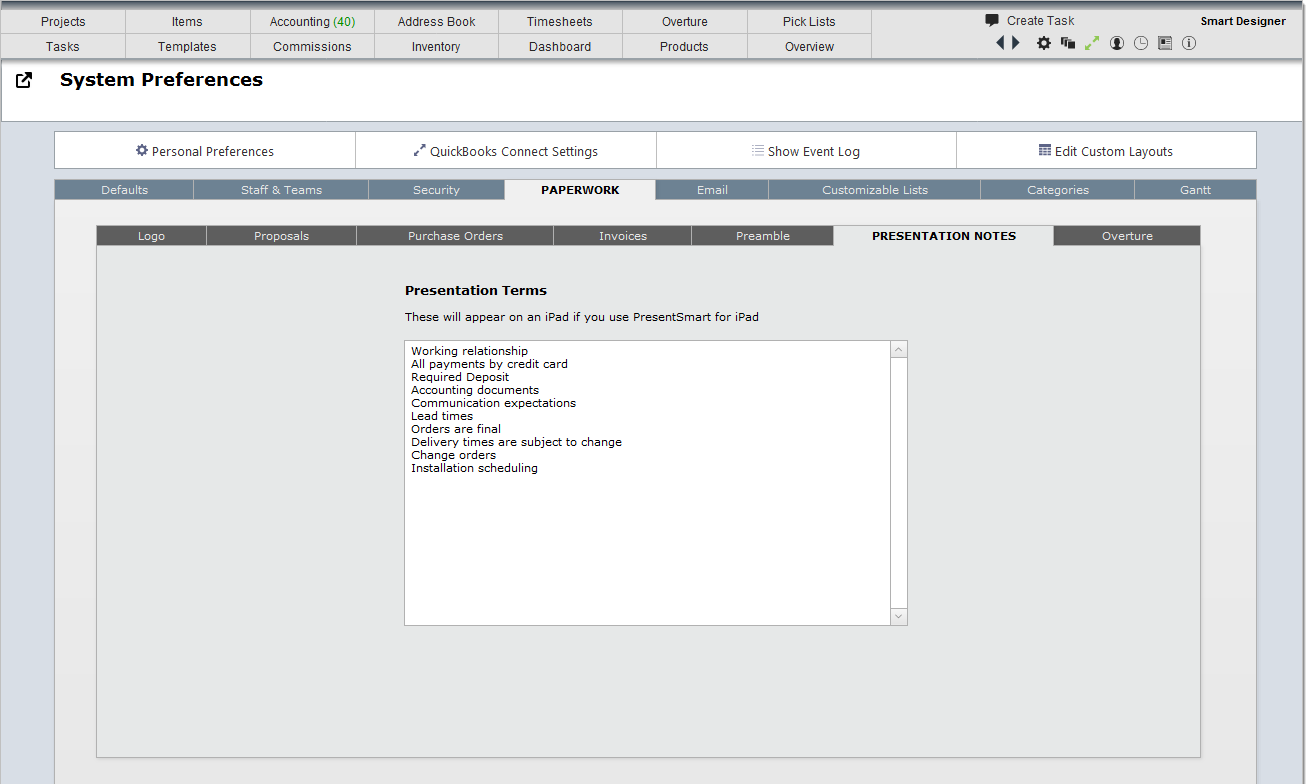Viewport: 1307px width, 784px height.
Task: Switch to the Email tab
Action: point(712,190)
